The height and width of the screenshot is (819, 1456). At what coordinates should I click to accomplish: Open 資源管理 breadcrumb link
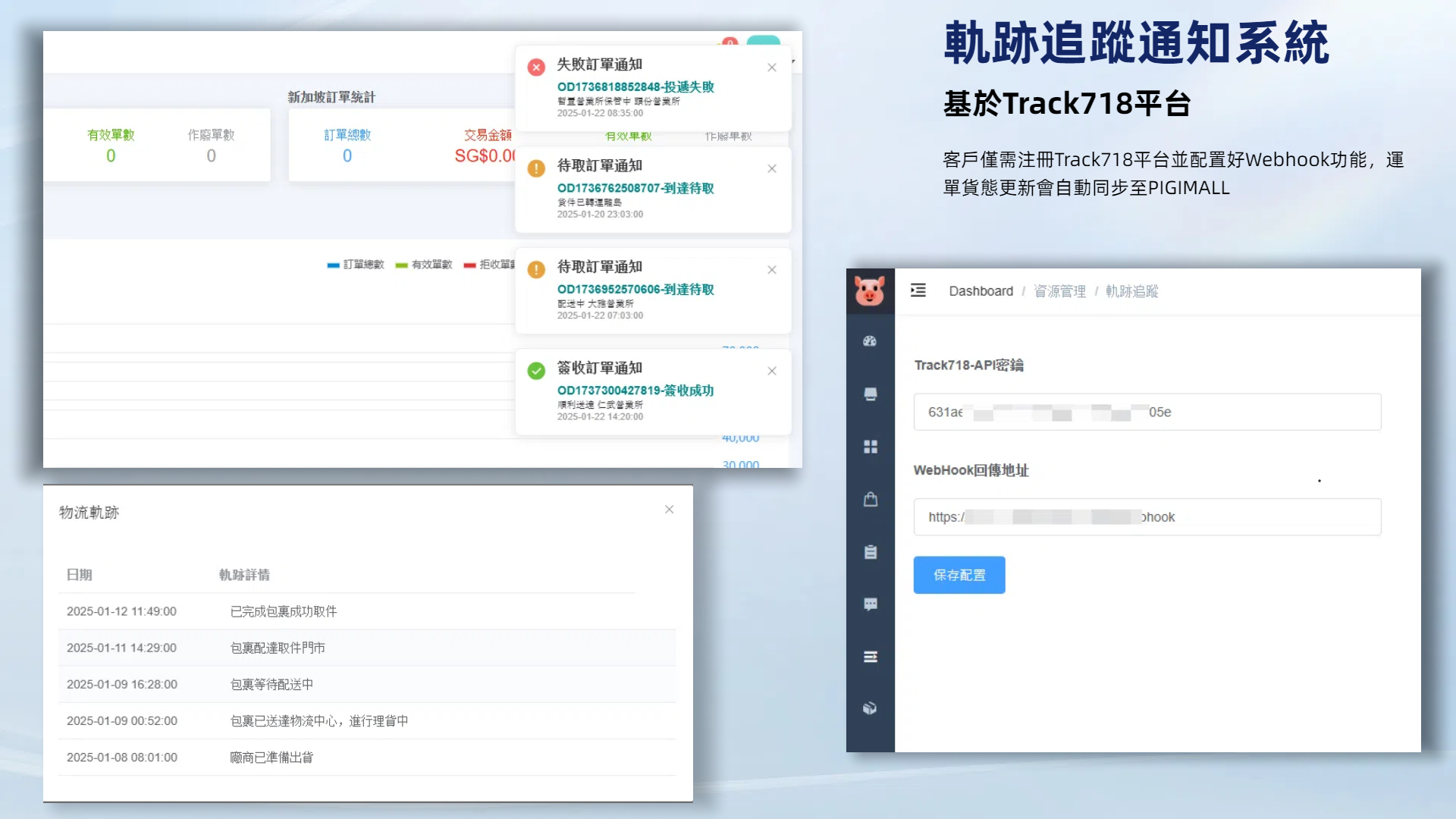(x=1059, y=291)
